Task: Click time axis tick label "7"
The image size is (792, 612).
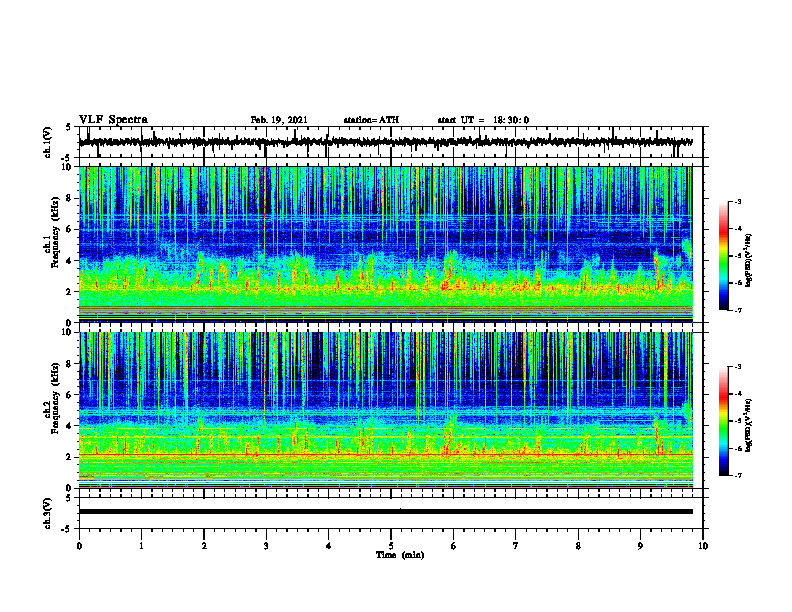Action: 516,546
